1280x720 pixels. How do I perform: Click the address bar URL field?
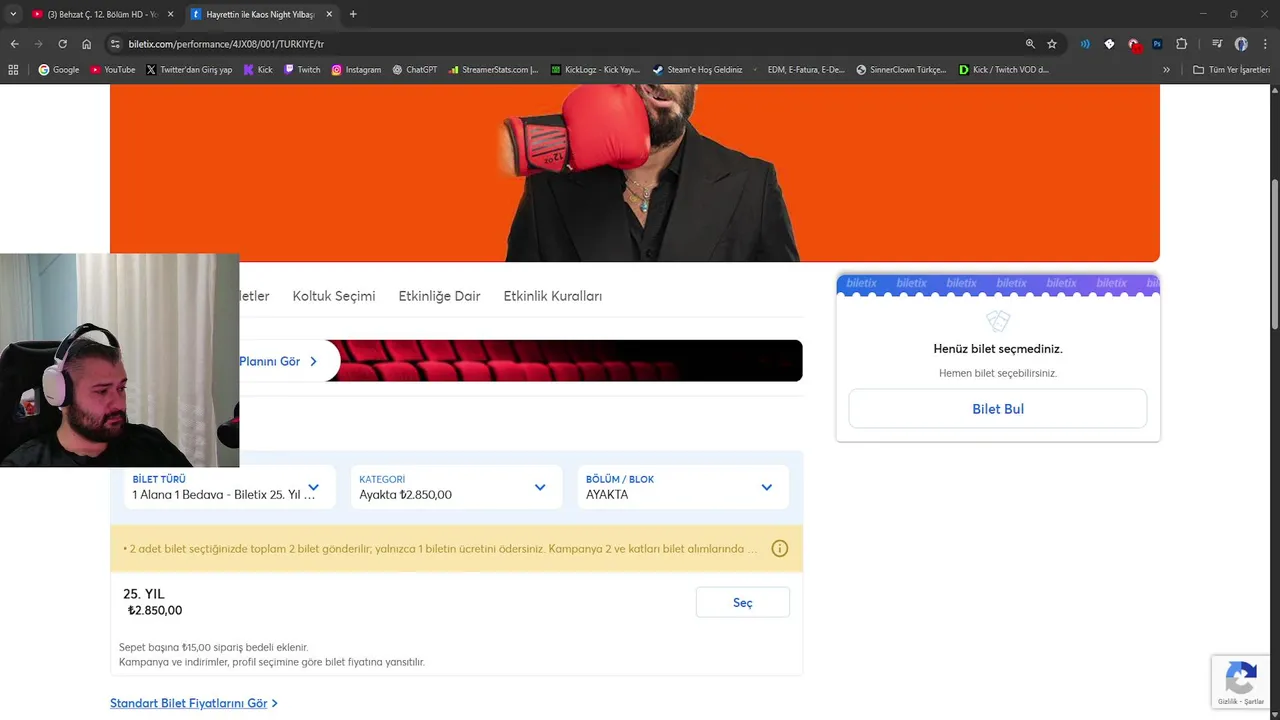tap(570, 44)
